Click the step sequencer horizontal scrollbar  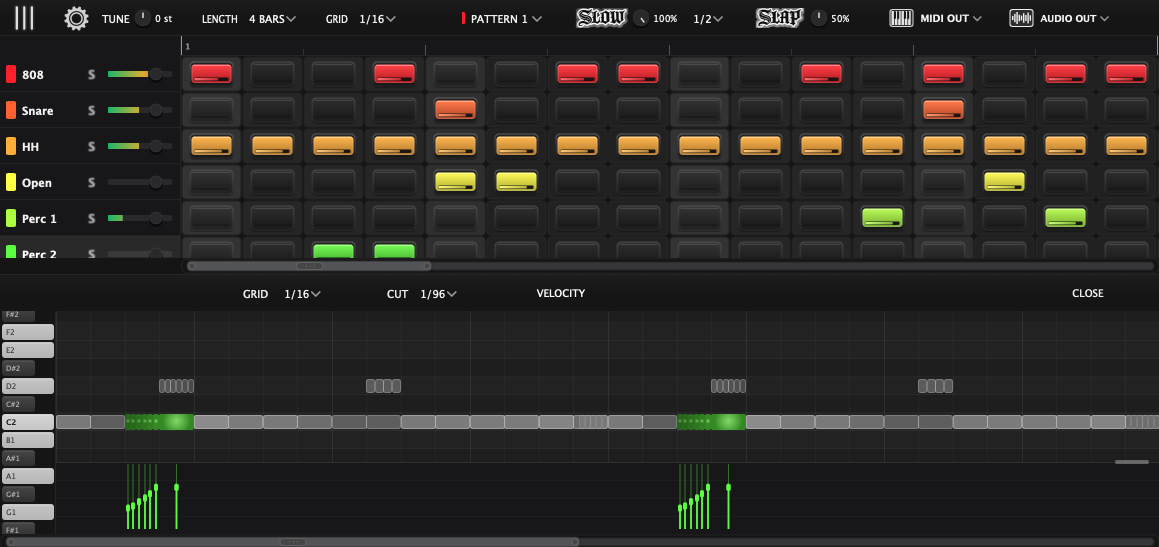[x=309, y=266]
